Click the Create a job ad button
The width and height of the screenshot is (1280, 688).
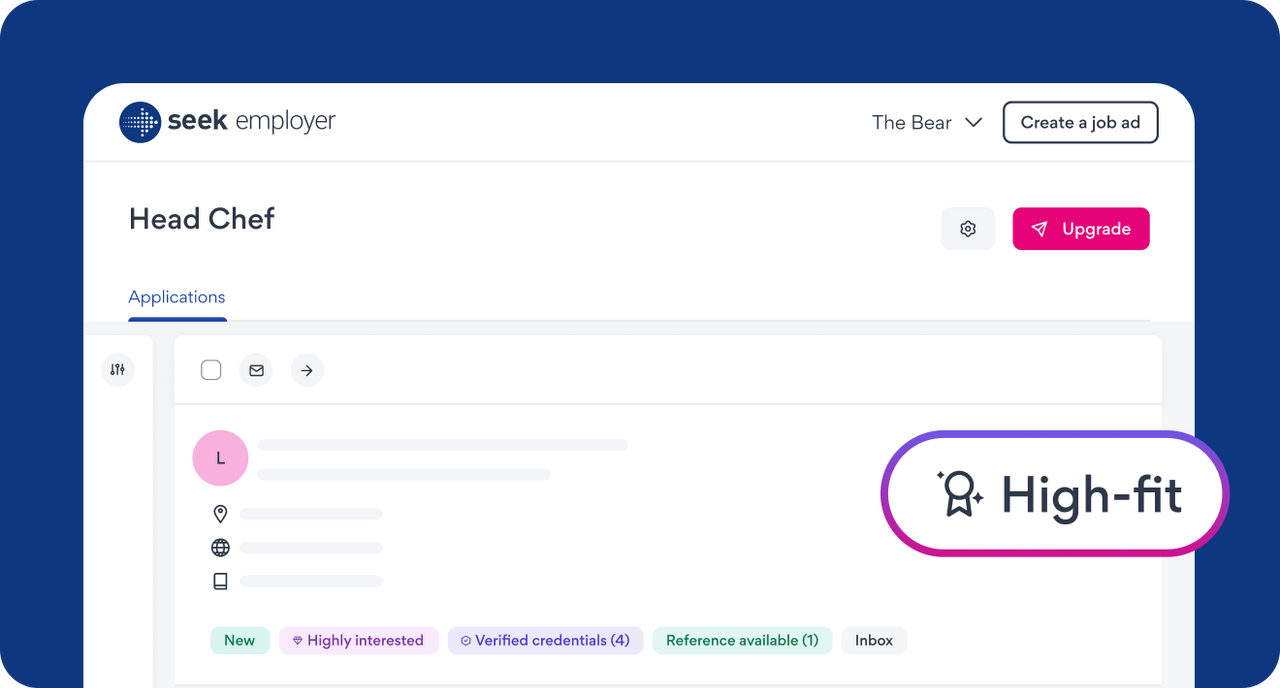(1080, 123)
